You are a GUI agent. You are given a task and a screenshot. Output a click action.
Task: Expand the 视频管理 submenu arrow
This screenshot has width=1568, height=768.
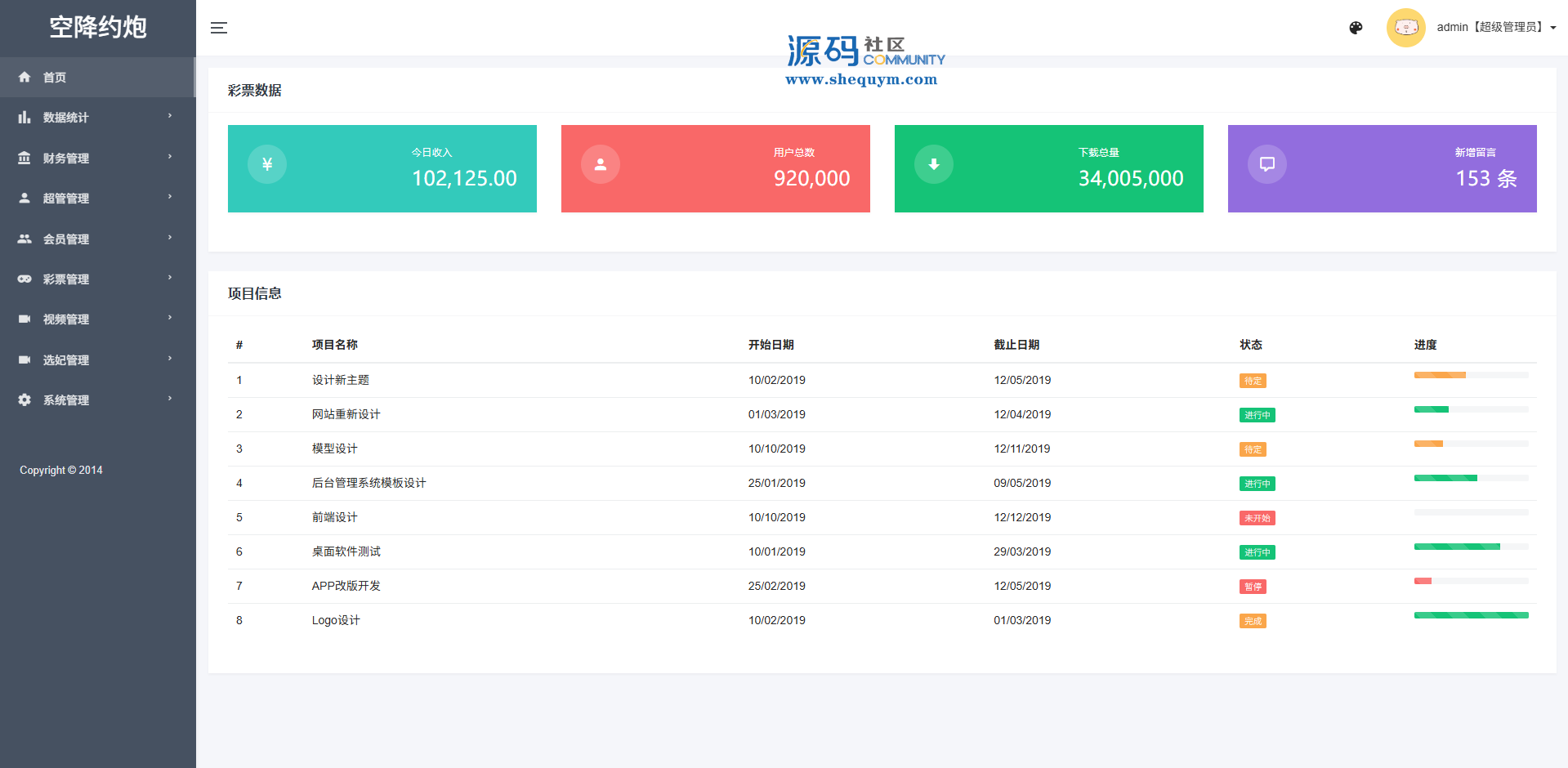click(170, 318)
